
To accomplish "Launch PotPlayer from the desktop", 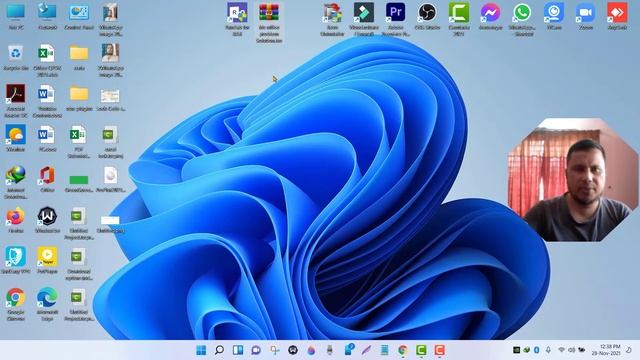I will [47, 260].
